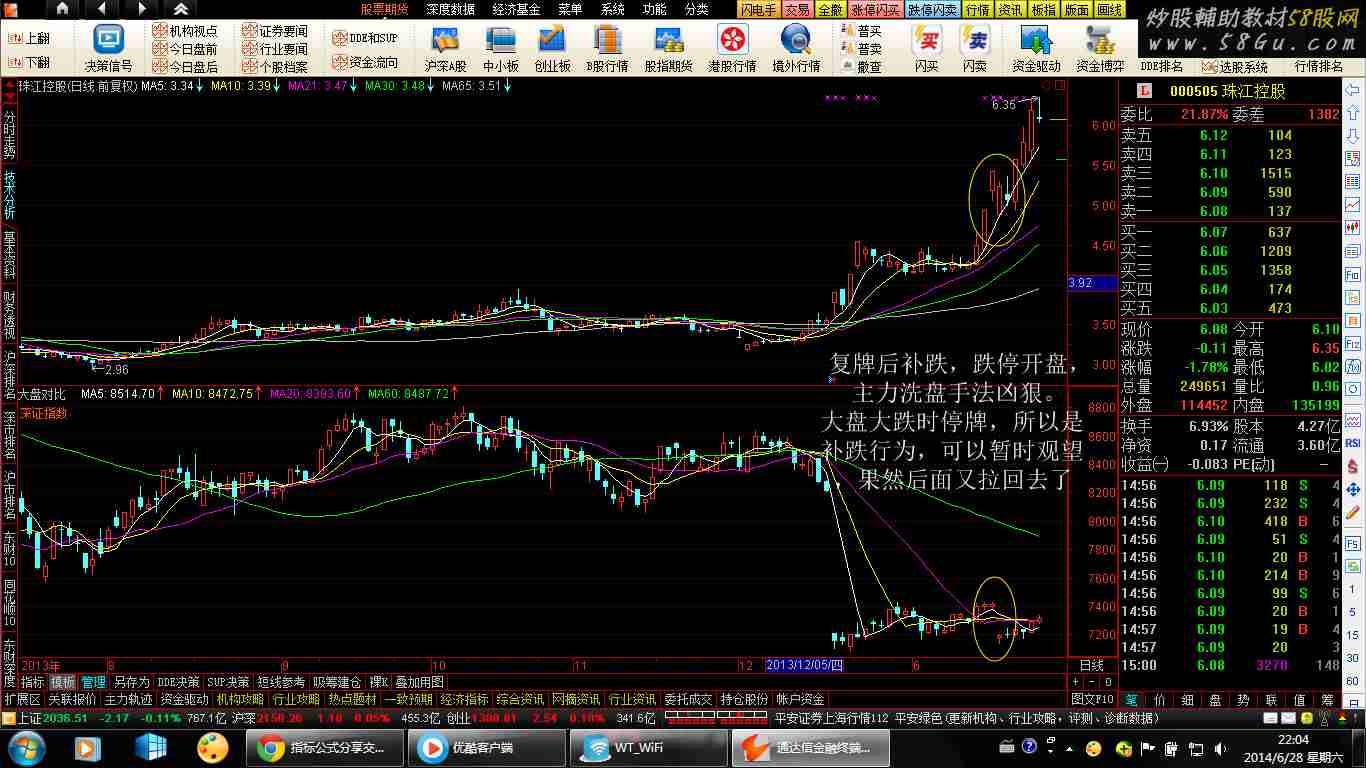Click the 闪卖 flash sell icon

tap(974, 40)
